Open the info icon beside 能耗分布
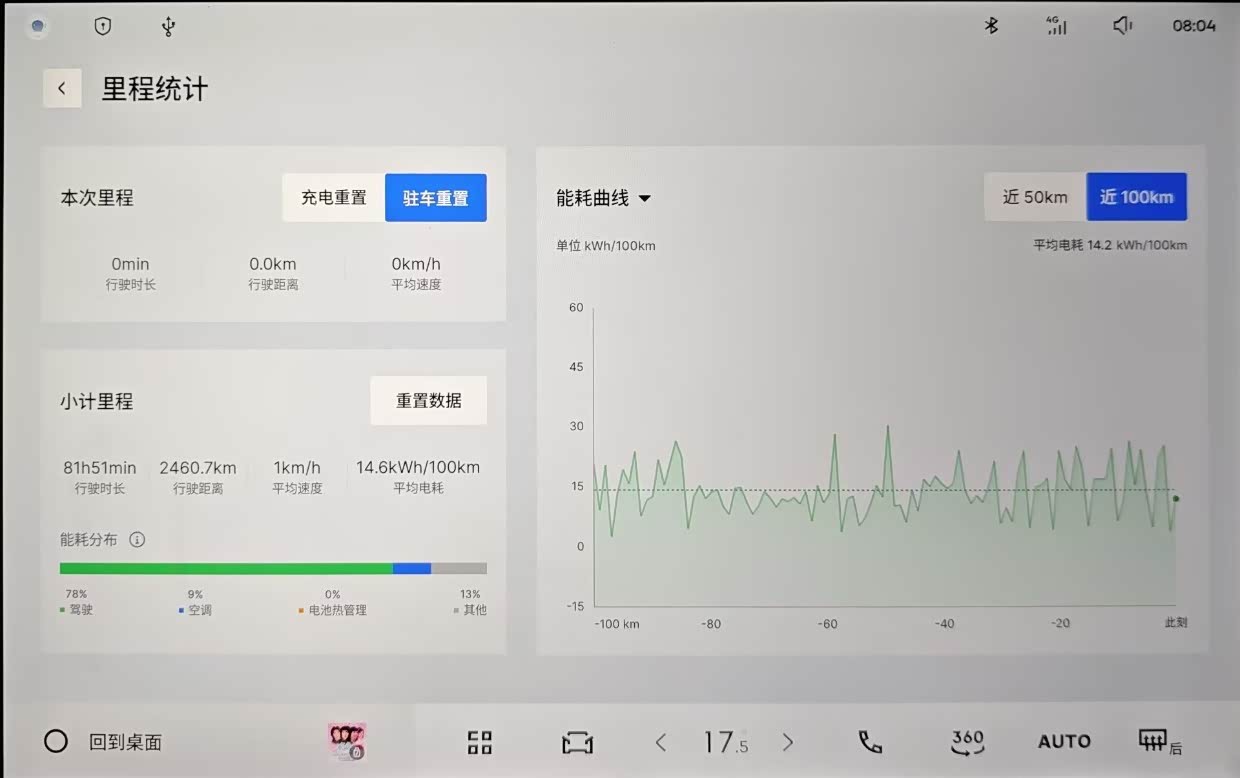This screenshot has height=778, width=1240. click(x=137, y=540)
